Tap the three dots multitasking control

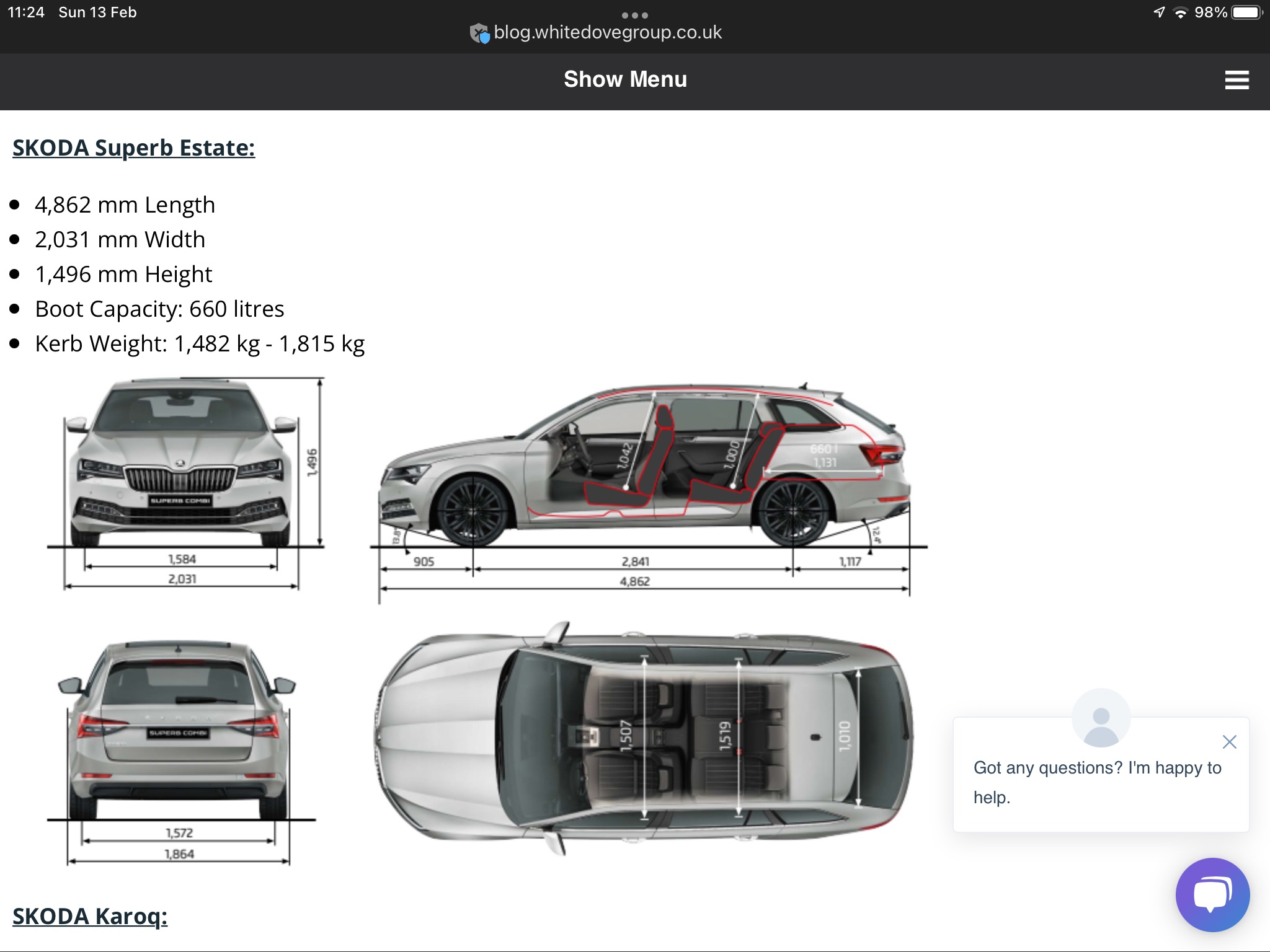[635, 15]
